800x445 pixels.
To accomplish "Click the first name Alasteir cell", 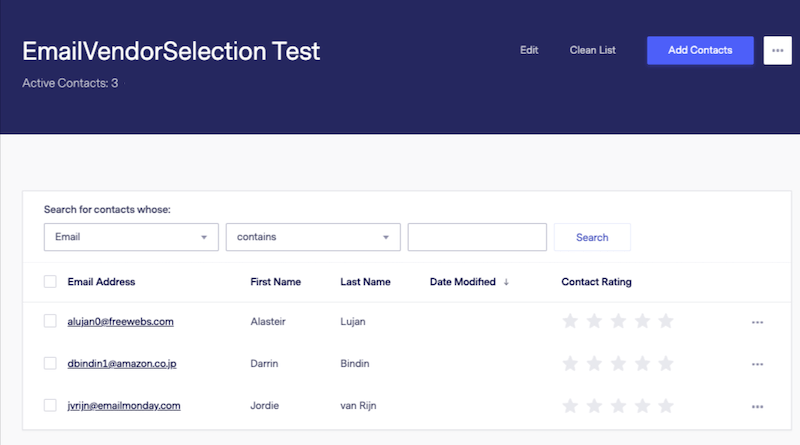I will (268, 322).
